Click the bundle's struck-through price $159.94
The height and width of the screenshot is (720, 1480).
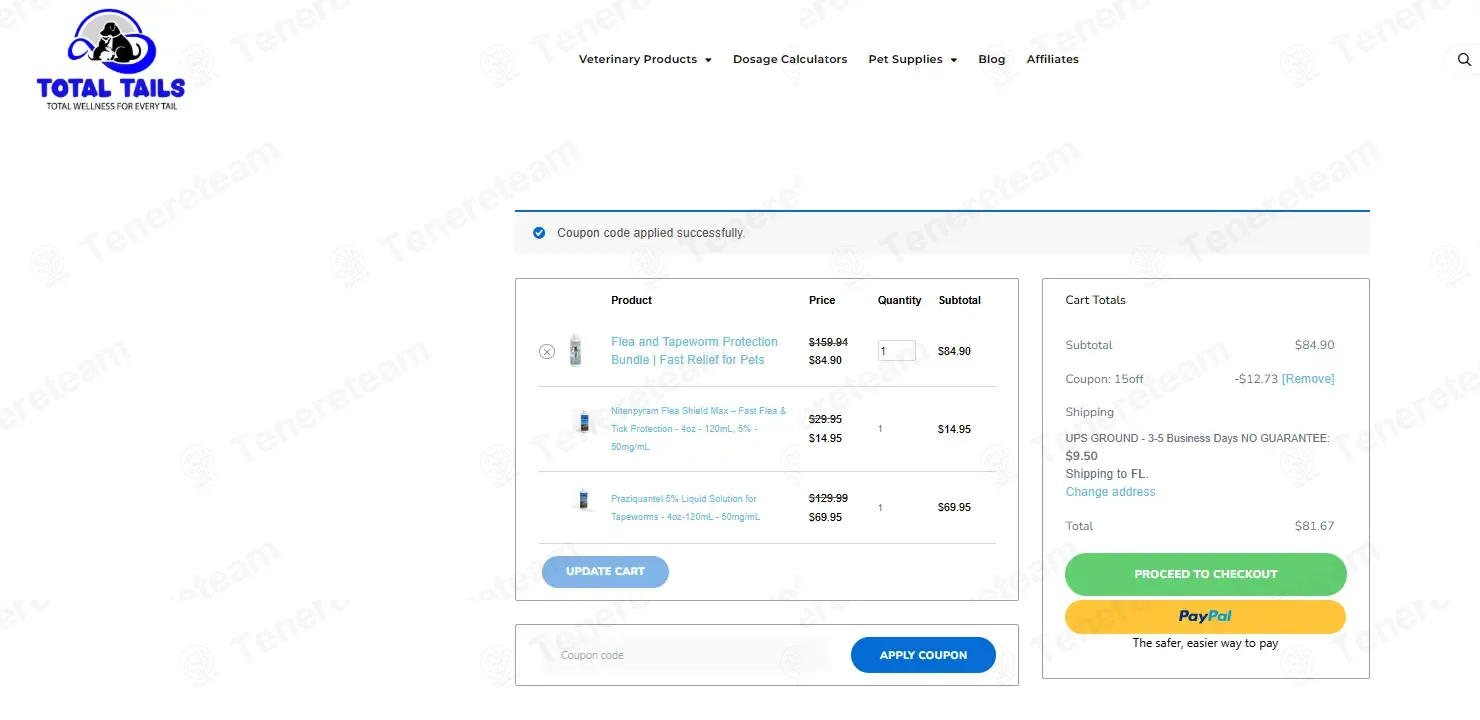[828, 342]
